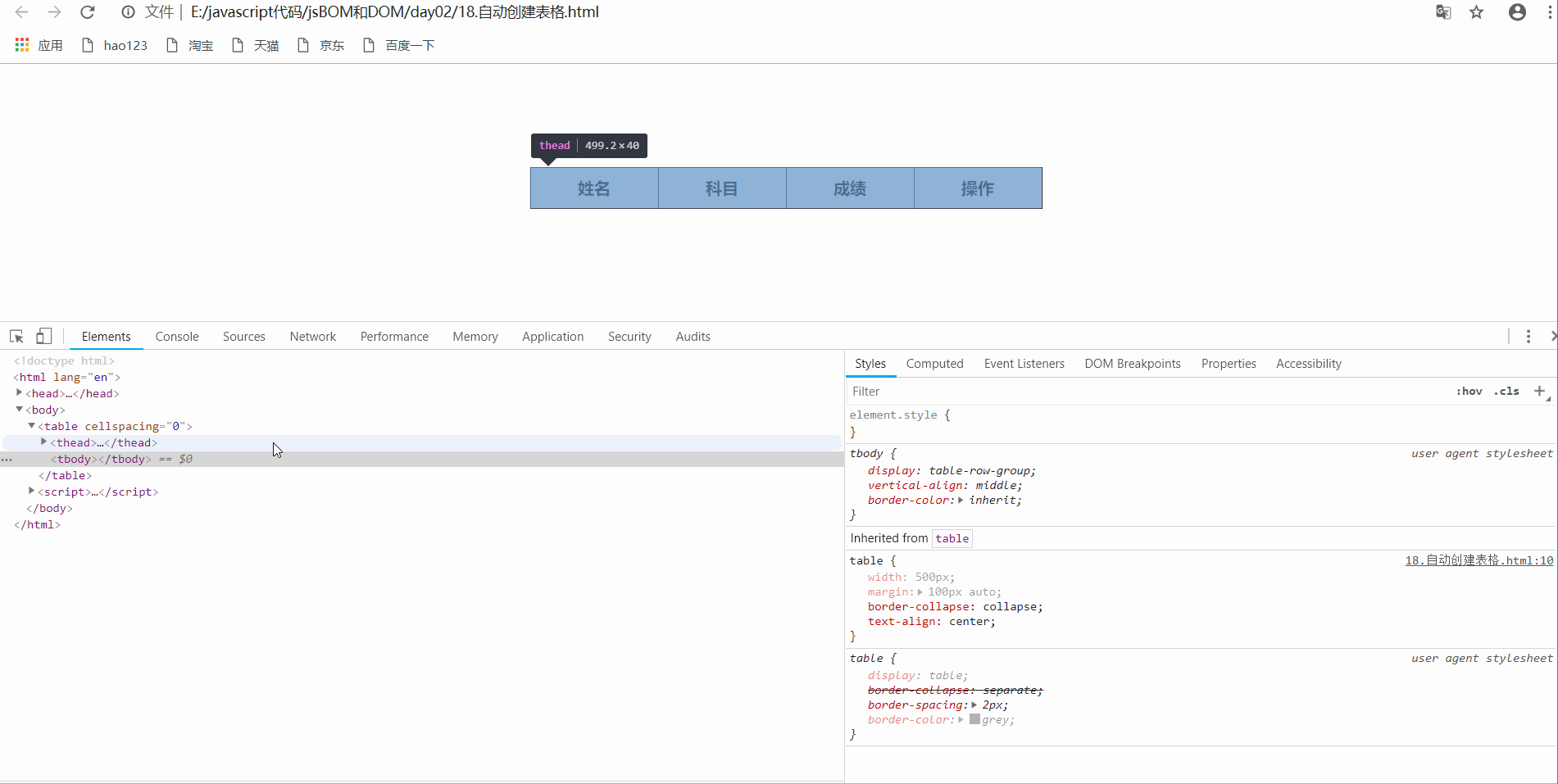This screenshot has width=1558, height=784.
Task: Switch to the Performance tab
Action: click(x=394, y=337)
